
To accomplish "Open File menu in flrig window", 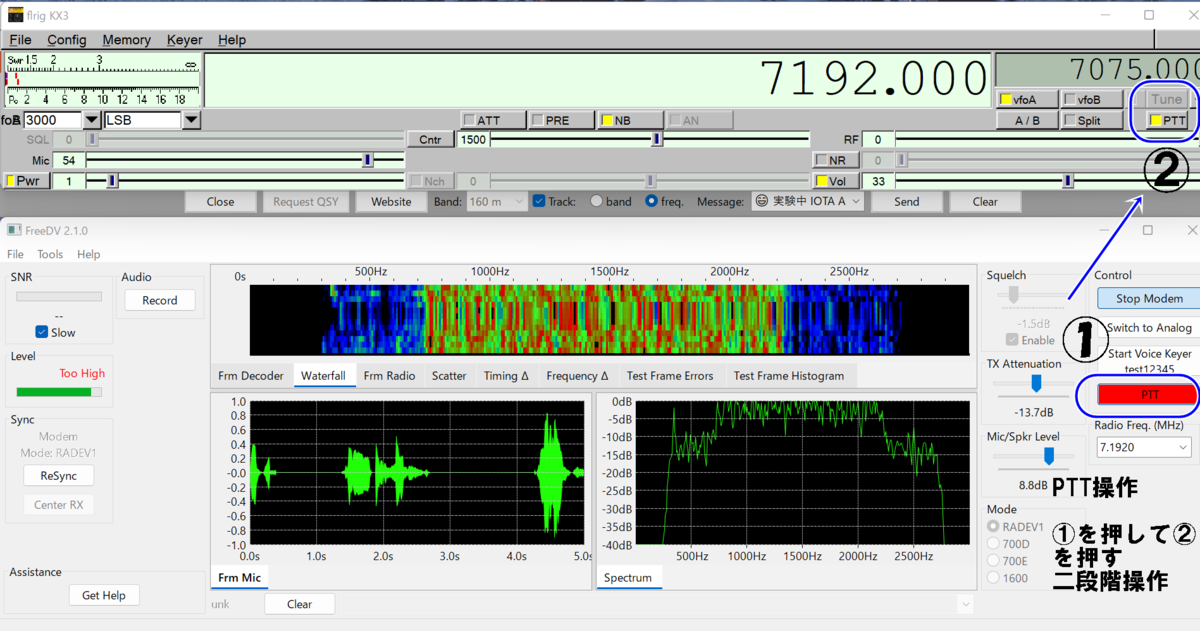I will point(20,40).
